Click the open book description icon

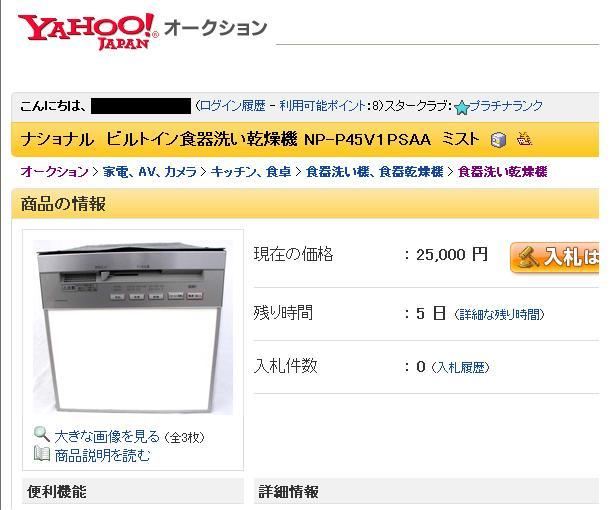pos(42,454)
